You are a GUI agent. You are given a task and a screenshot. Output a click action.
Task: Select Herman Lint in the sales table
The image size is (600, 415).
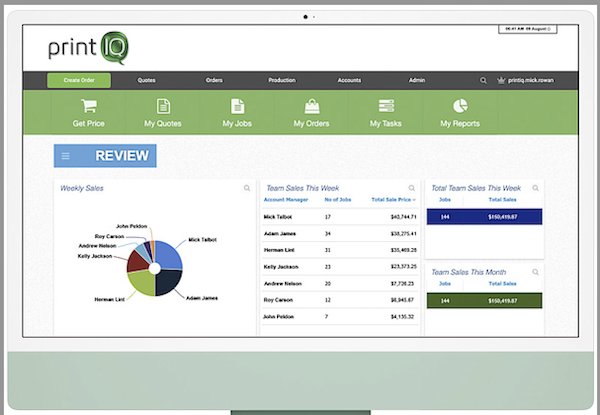(279, 250)
